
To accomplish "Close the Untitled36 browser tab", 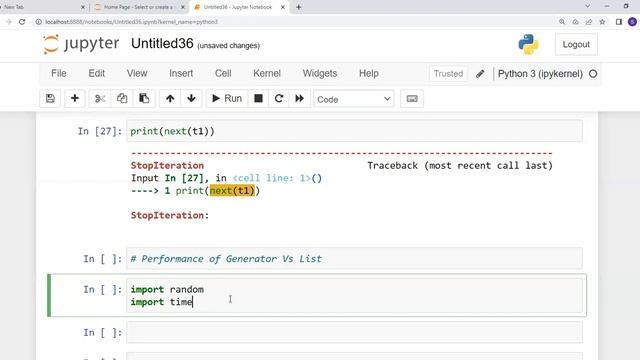I will pyautogui.click(x=282, y=7).
